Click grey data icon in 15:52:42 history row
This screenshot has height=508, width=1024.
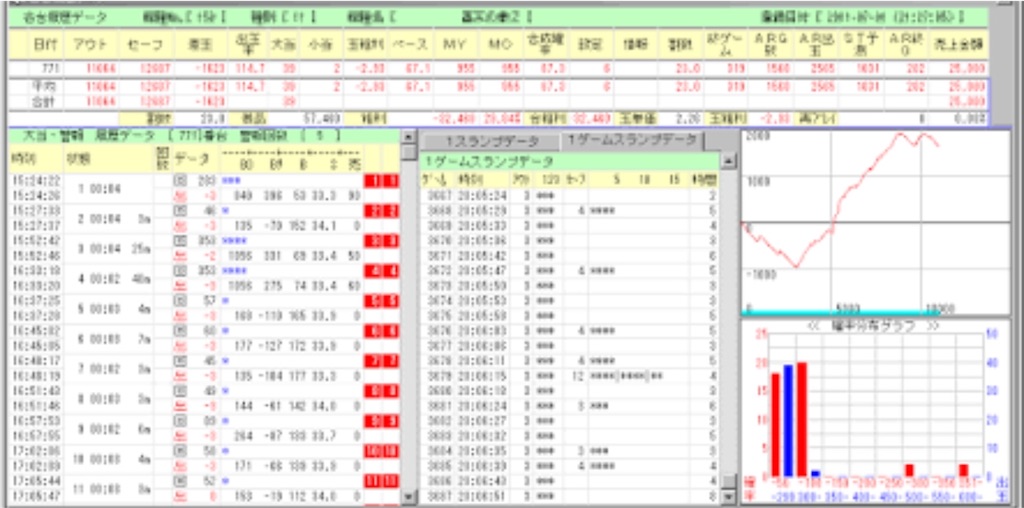178,240
